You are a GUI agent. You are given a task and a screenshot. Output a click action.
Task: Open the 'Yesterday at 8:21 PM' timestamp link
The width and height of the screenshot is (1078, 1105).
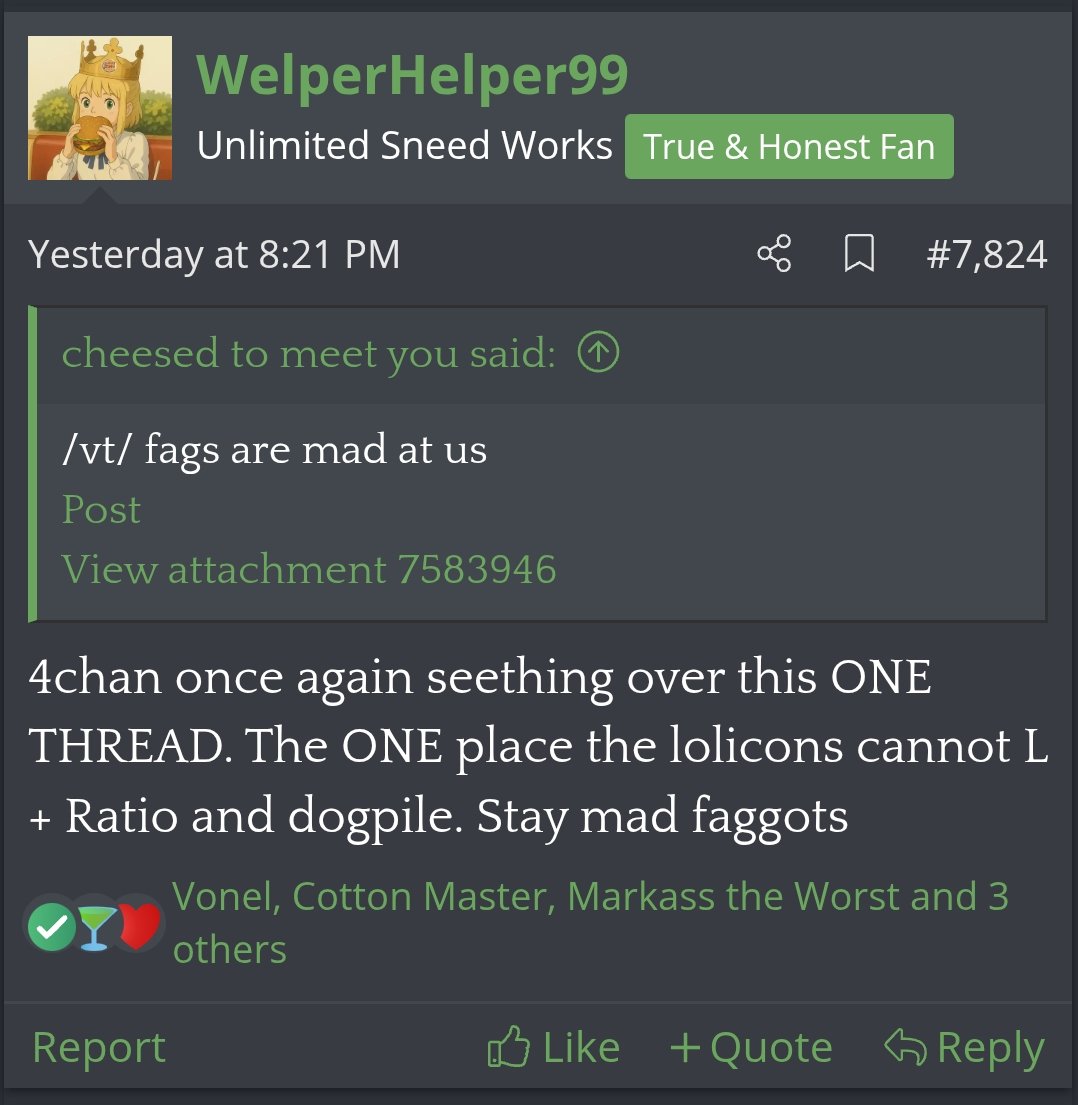coord(214,254)
